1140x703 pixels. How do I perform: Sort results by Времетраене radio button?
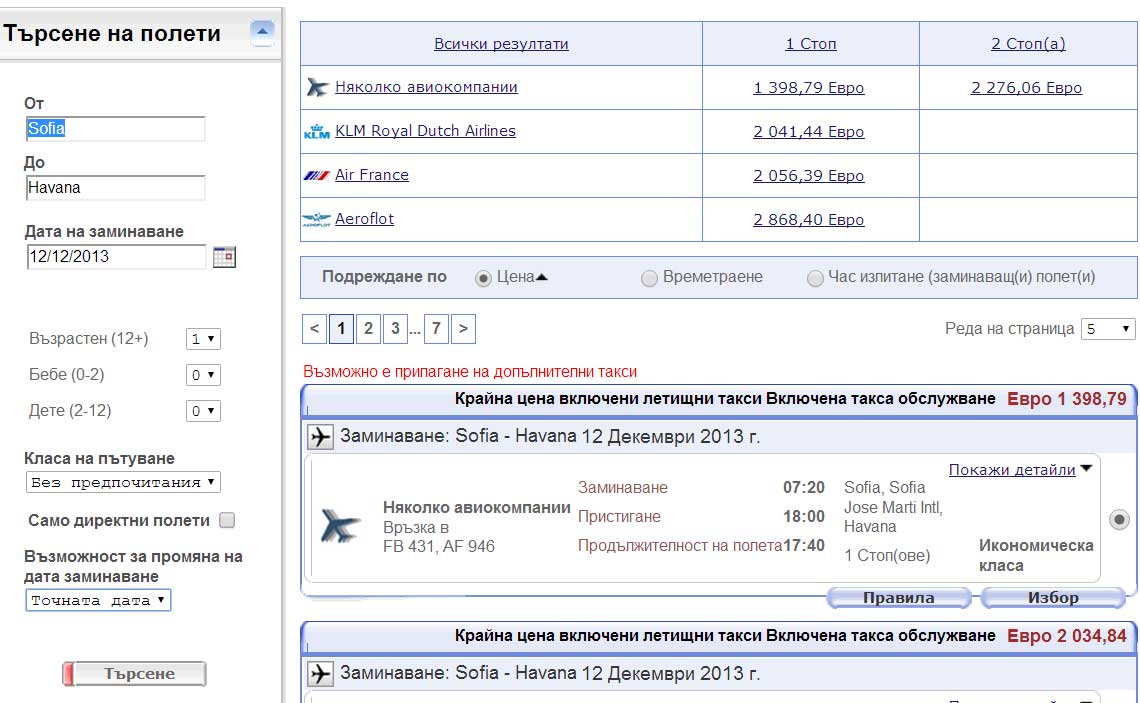coord(649,278)
